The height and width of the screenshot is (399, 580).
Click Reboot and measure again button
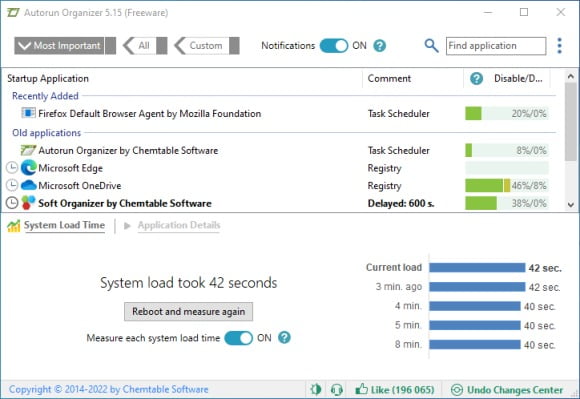pyautogui.click(x=189, y=312)
